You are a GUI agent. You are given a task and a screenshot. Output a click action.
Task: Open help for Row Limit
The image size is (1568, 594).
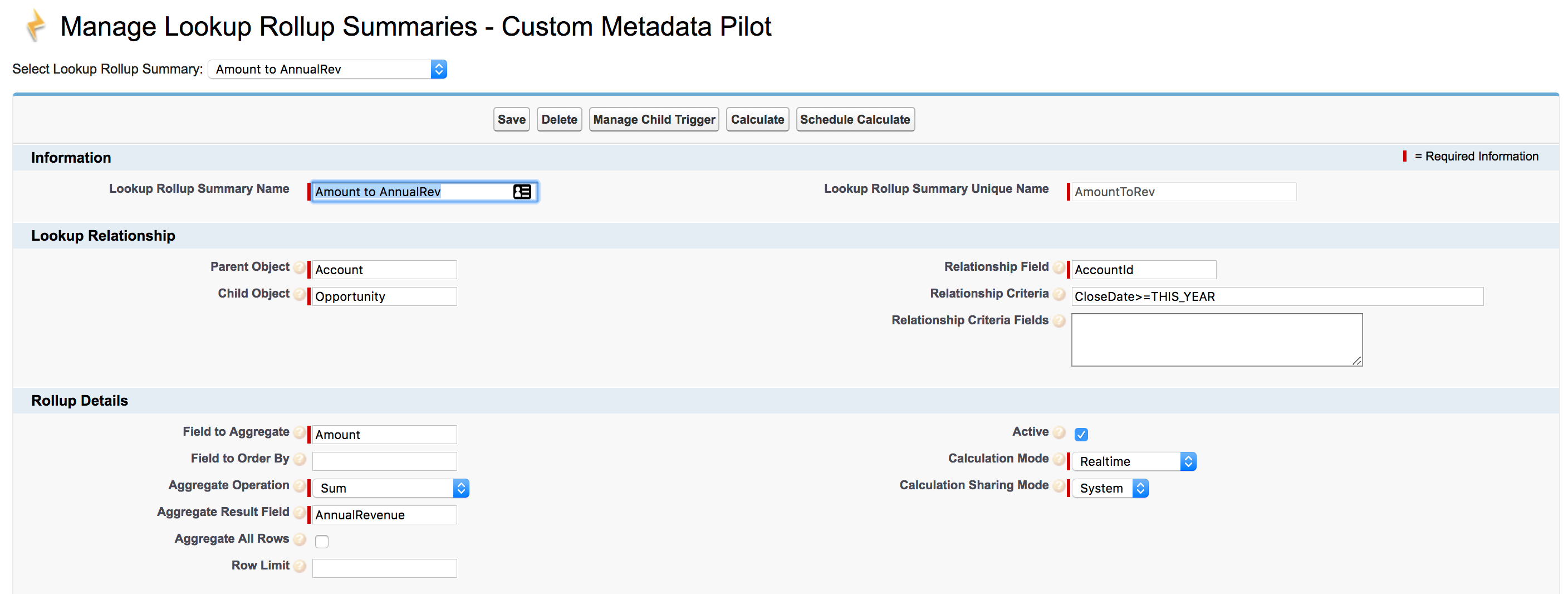[300, 567]
